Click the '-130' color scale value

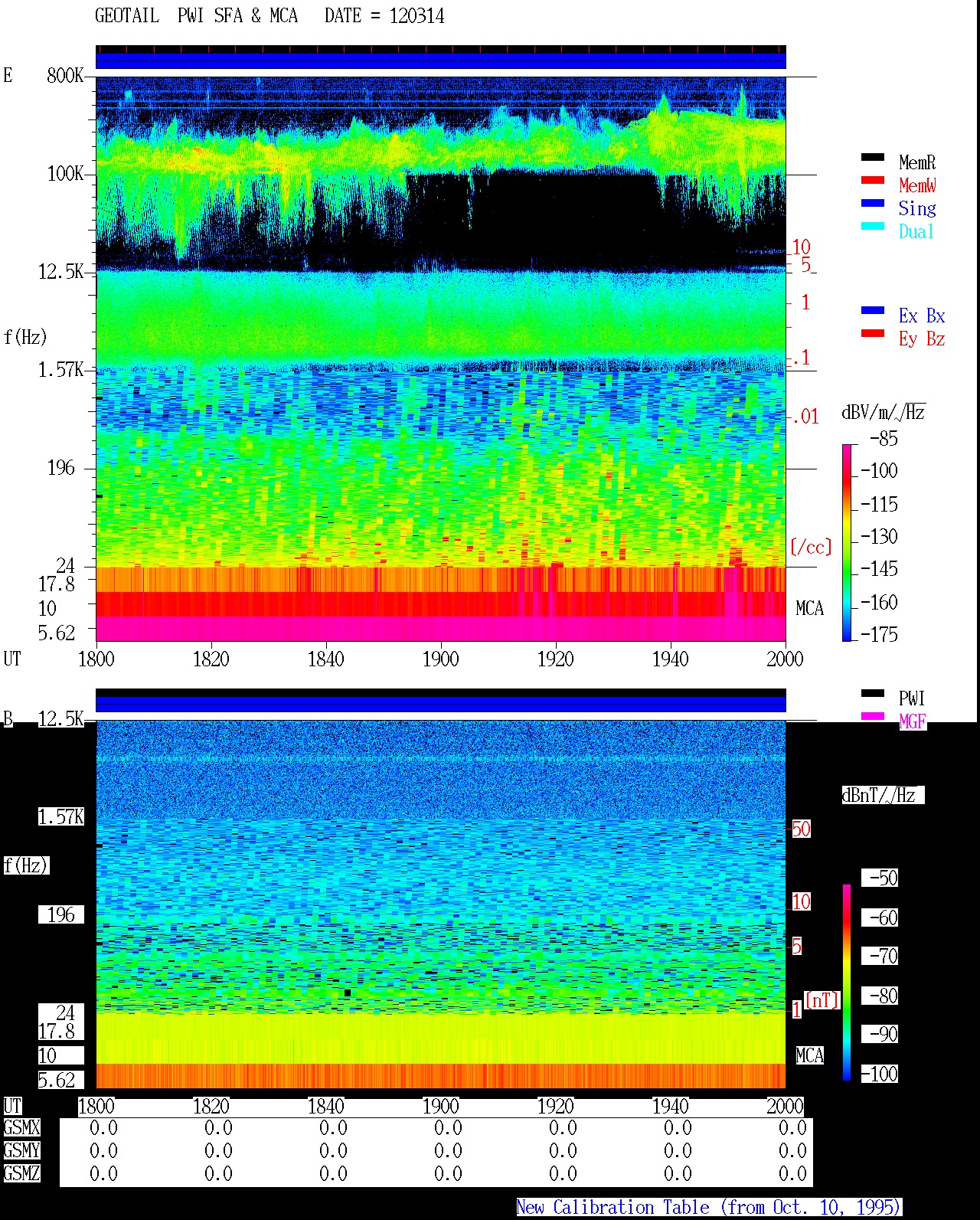click(879, 536)
